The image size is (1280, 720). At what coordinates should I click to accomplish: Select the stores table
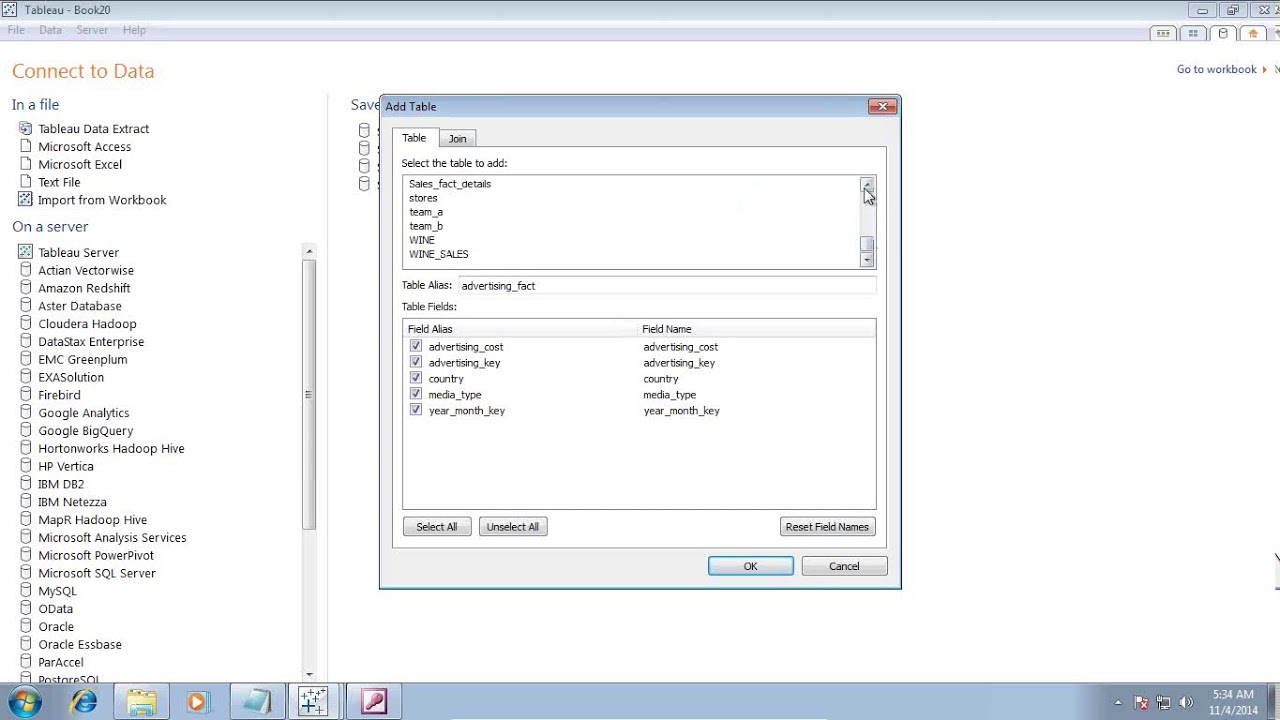(x=423, y=198)
